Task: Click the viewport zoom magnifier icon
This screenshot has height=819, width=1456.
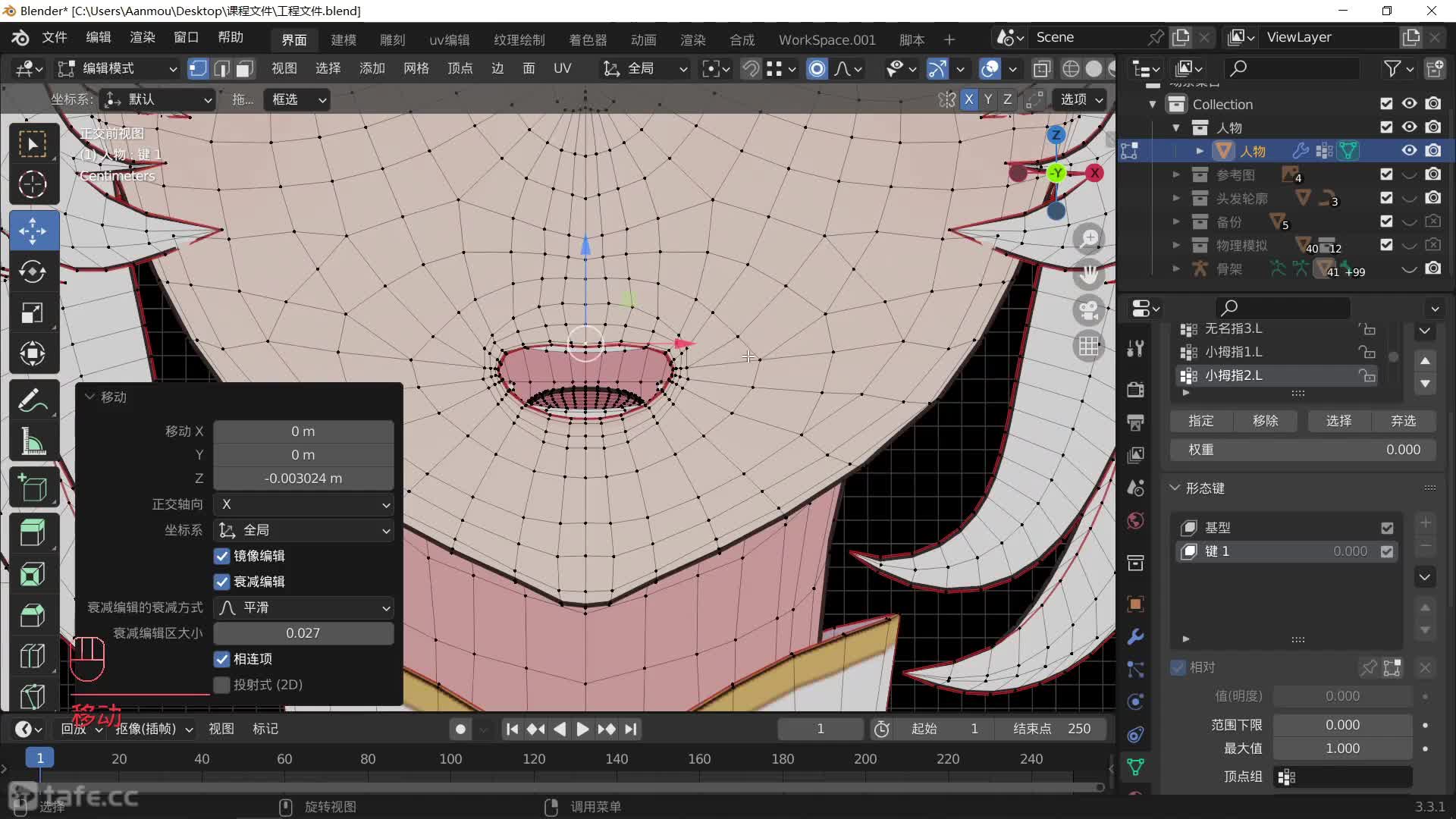Action: point(1089,238)
